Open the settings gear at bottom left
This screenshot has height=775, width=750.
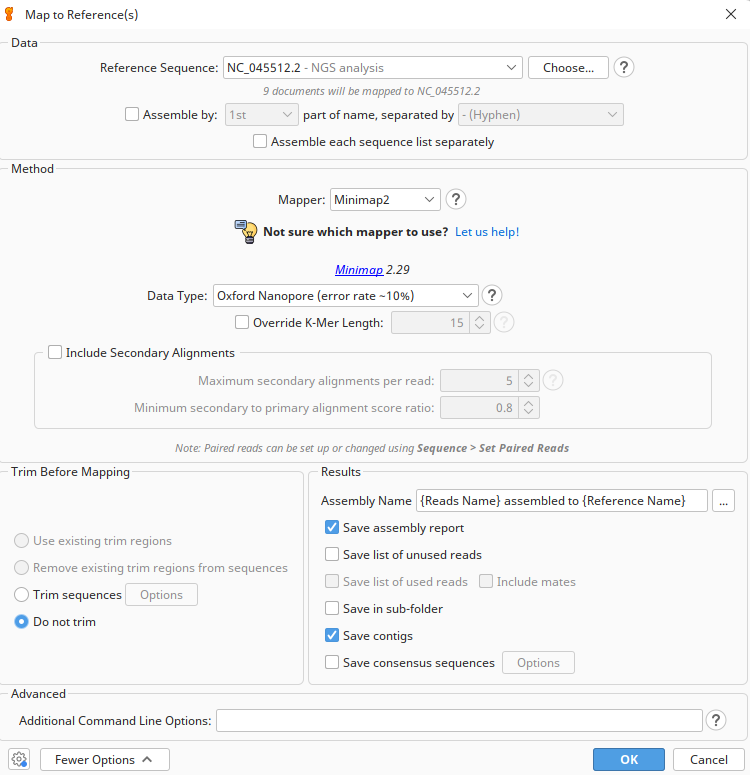[19, 759]
